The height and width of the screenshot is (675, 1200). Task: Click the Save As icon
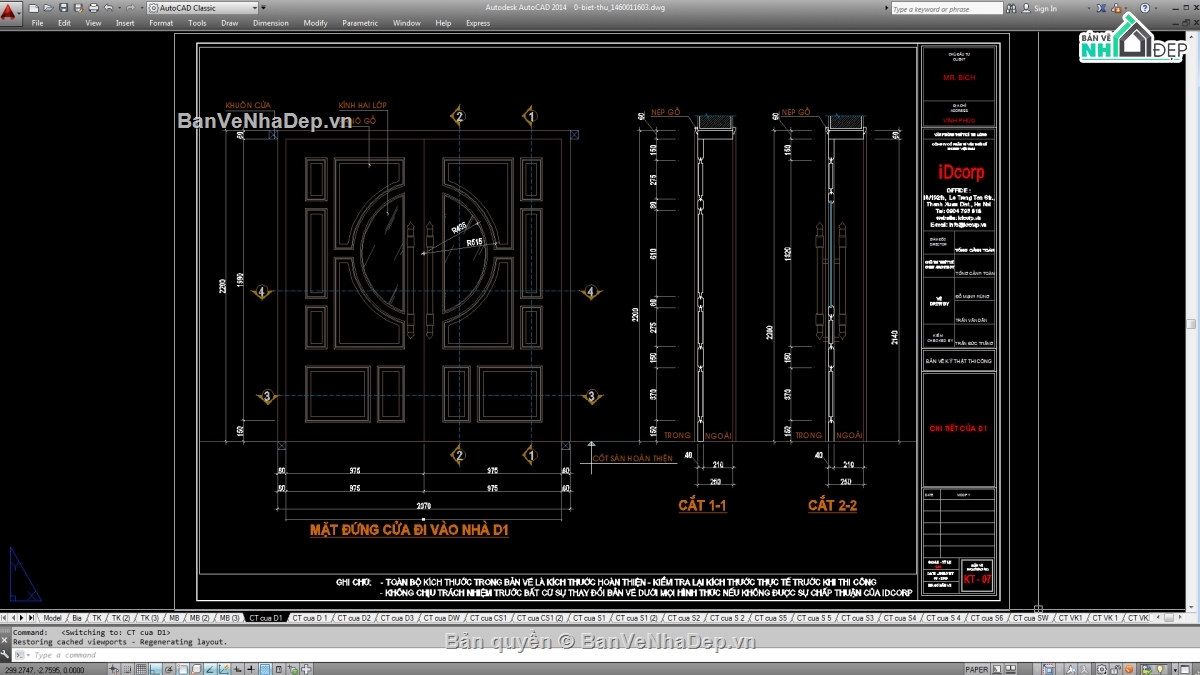(78, 8)
